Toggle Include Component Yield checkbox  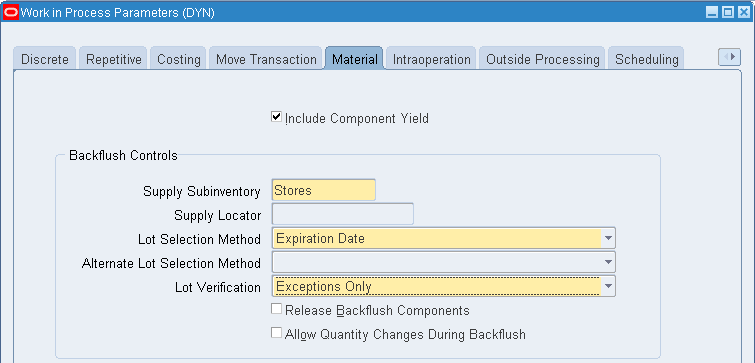[x=276, y=117]
